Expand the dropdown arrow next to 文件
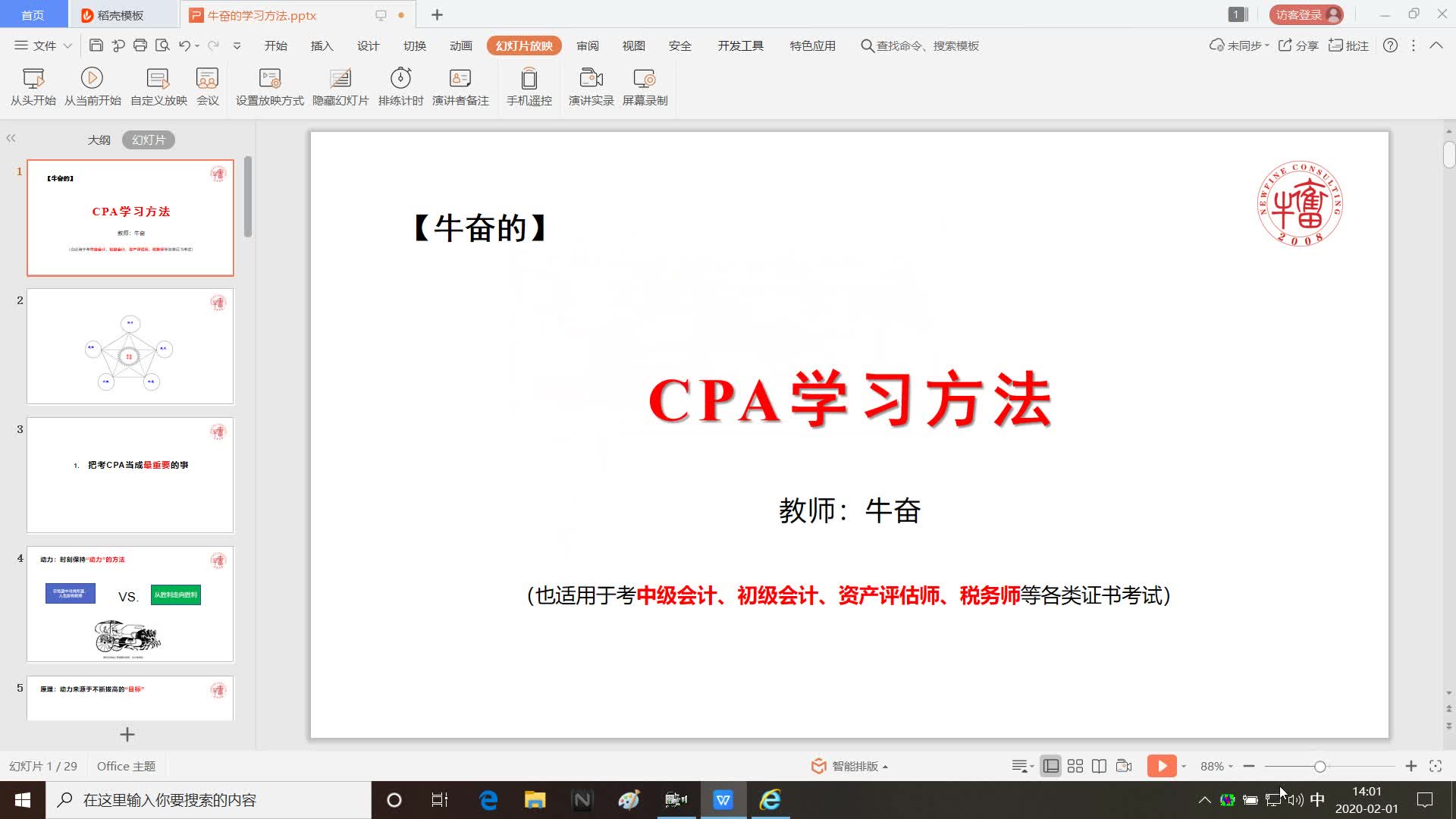The width and height of the screenshot is (1456, 819). tap(67, 45)
